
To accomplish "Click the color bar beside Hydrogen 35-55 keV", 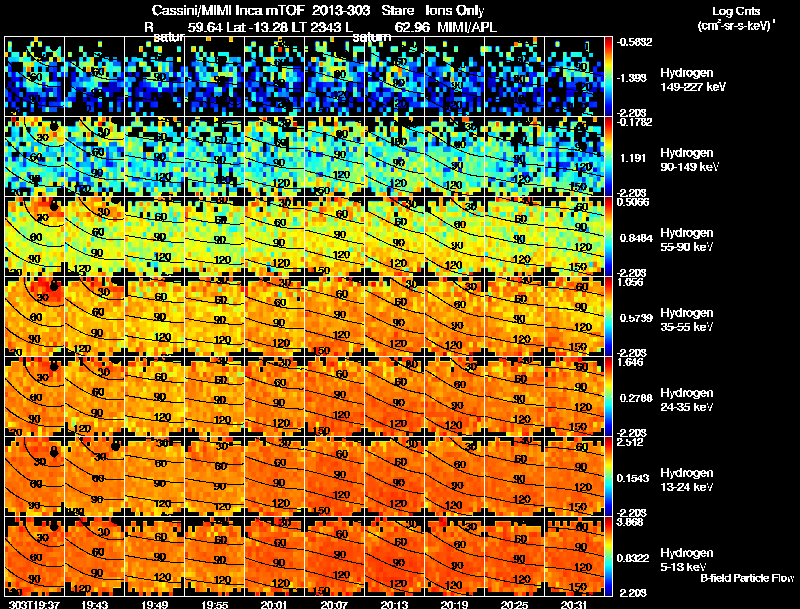I will (x=608, y=316).
